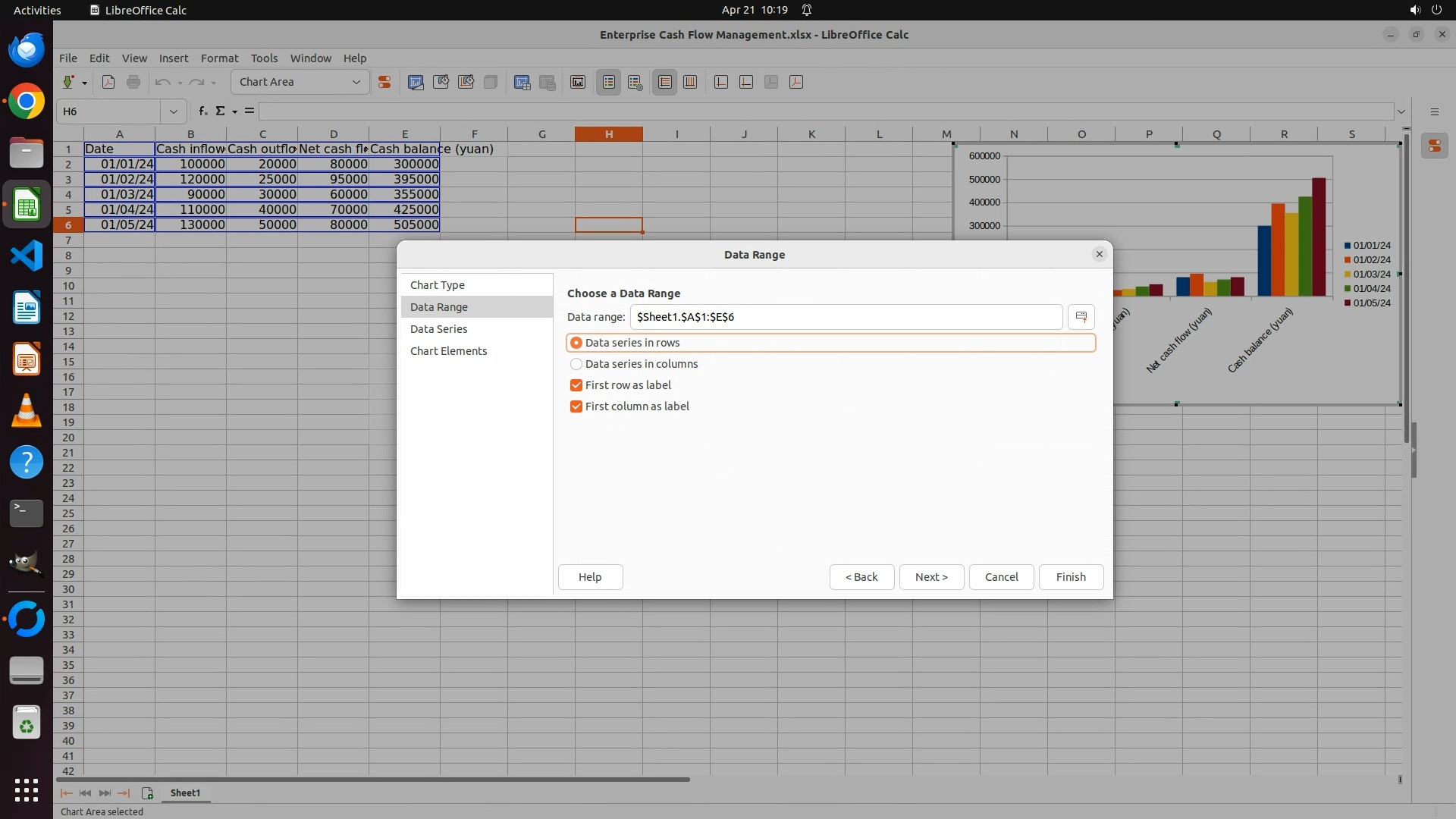Uncheck First column as label
1456x819 pixels.
pyautogui.click(x=576, y=406)
